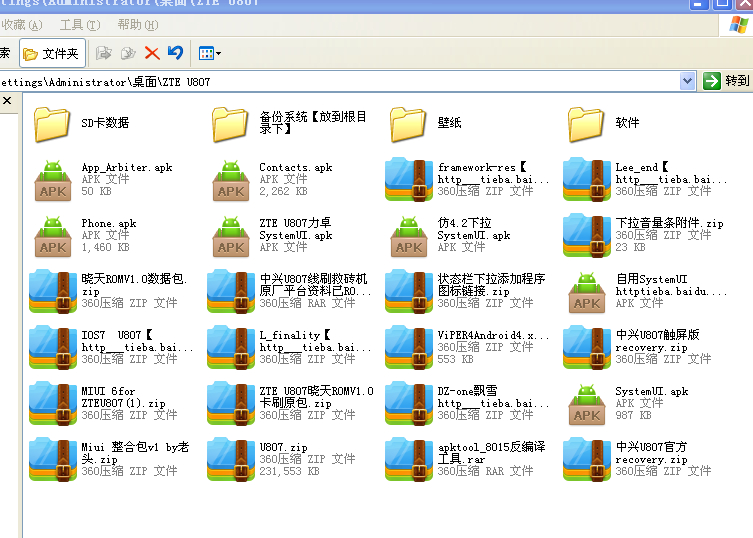Click the App_Arbiter.apk file name
Screen dimensions: 753x538
click(x=127, y=167)
